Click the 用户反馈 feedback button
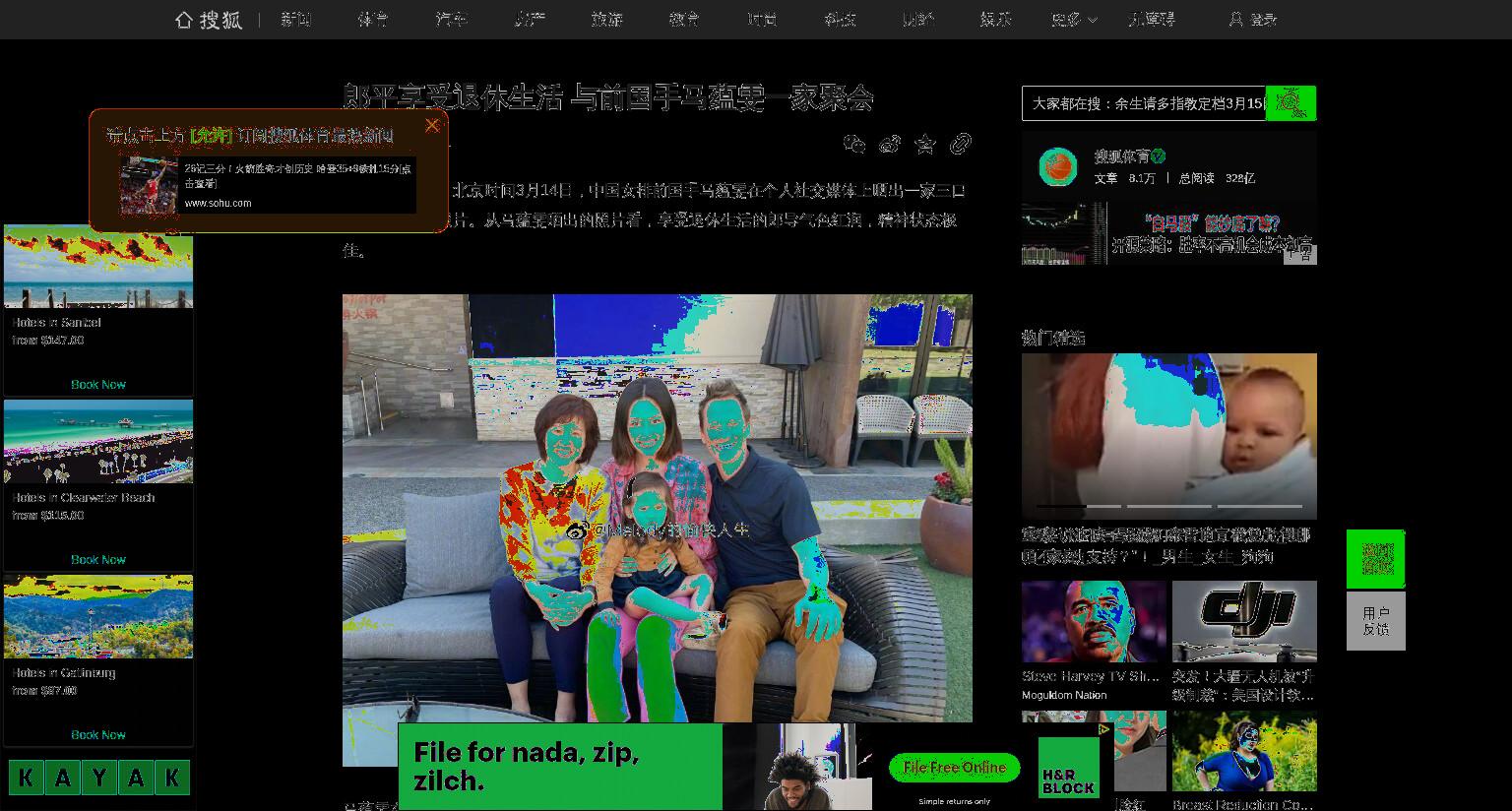The height and width of the screenshot is (811, 1512). click(1376, 621)
